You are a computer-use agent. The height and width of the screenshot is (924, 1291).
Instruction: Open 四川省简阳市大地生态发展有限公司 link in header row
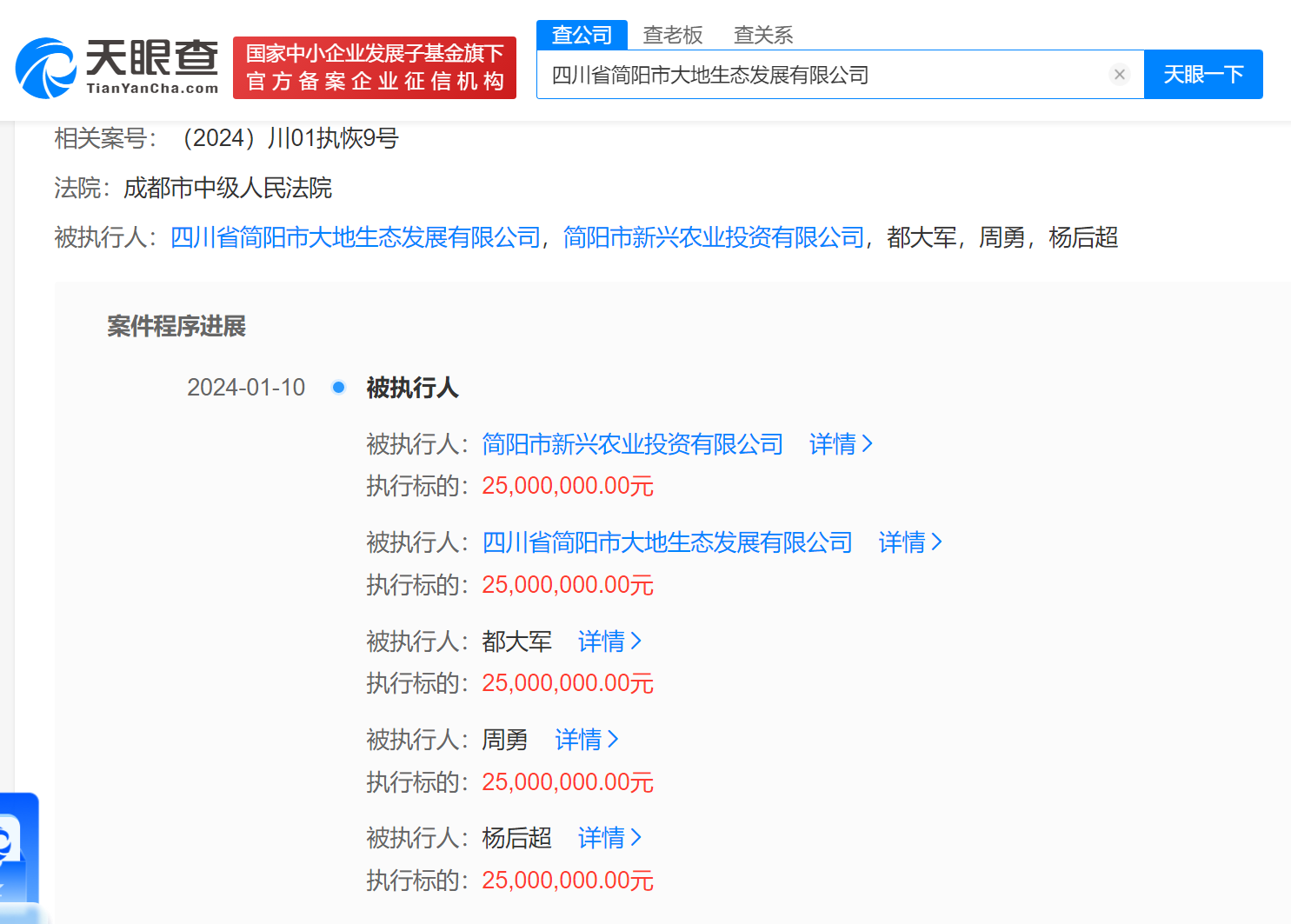point(356,237)
